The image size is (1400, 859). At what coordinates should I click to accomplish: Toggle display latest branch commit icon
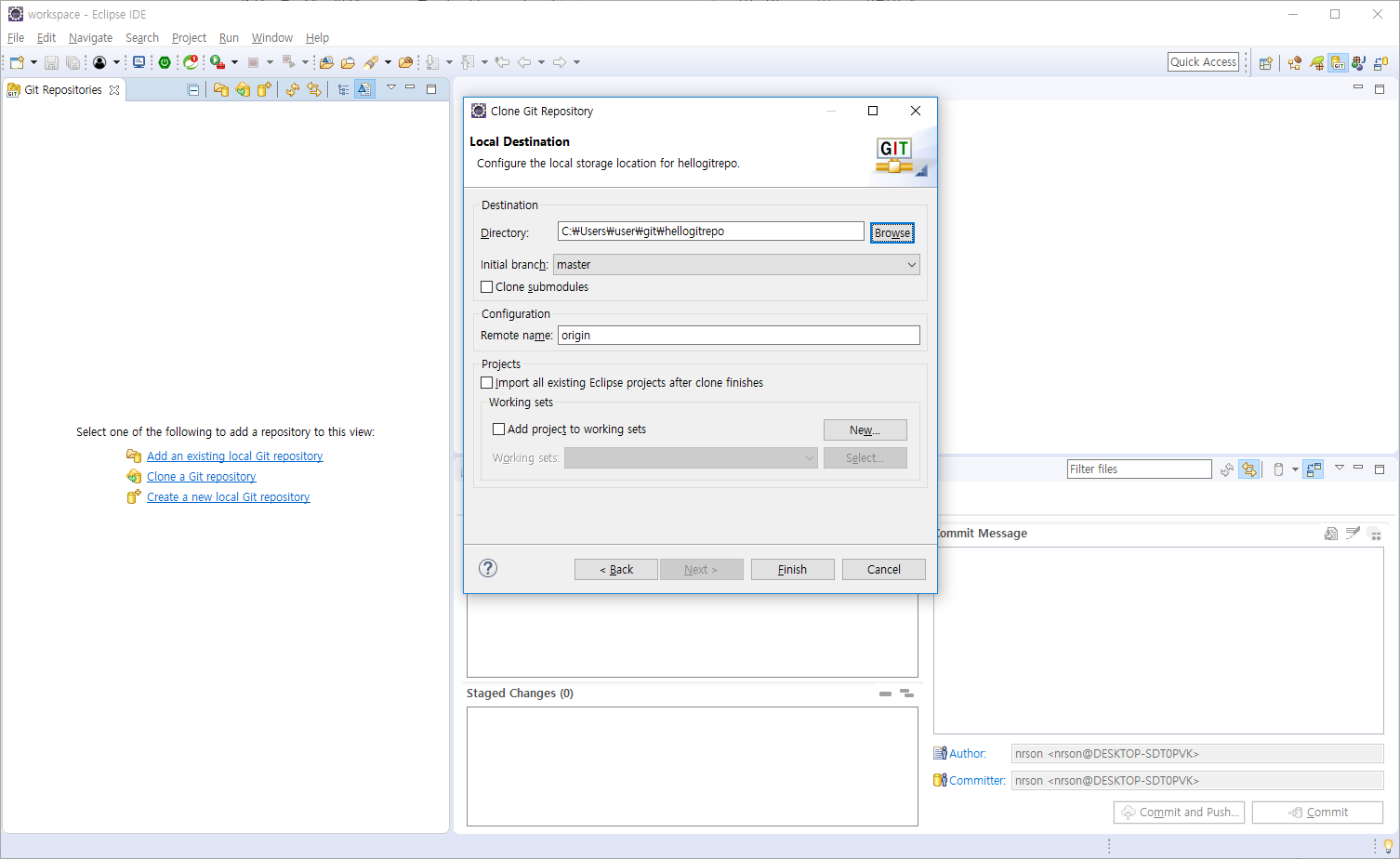[x=364, y=89]
